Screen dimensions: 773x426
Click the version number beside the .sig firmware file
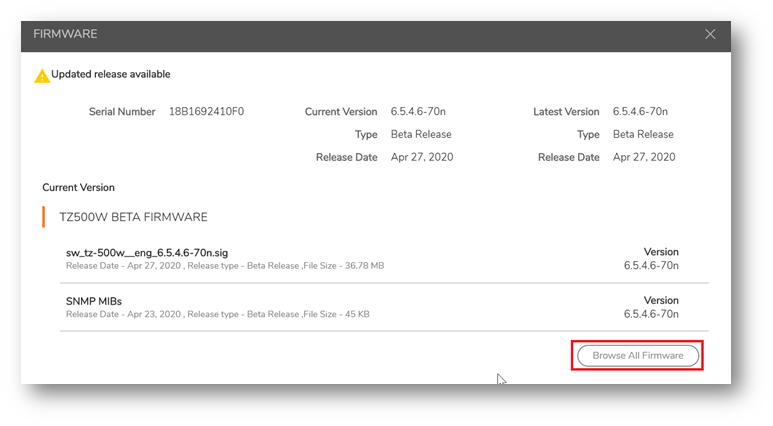click(650, 266)
